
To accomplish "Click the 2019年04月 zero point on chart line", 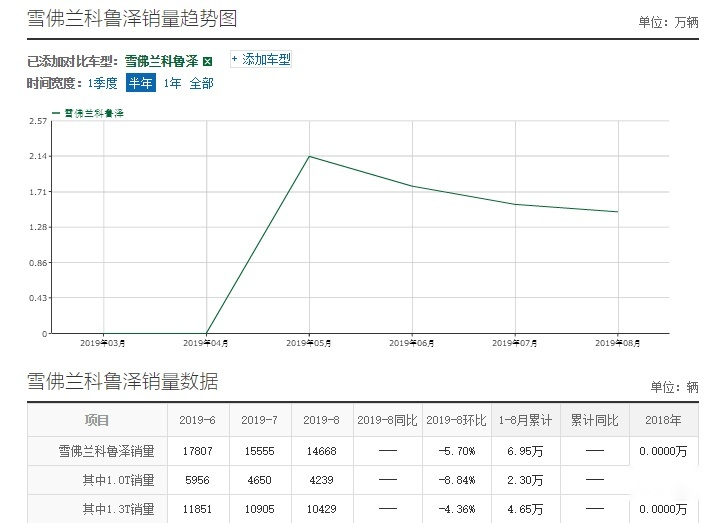I will click(x=206, y=333).
